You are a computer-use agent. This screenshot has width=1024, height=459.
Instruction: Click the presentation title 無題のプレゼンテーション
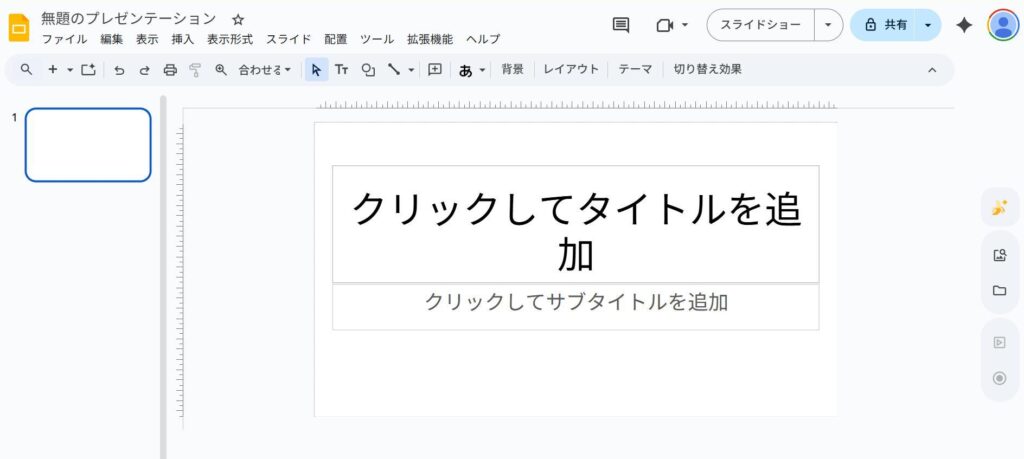pos(129,18)
